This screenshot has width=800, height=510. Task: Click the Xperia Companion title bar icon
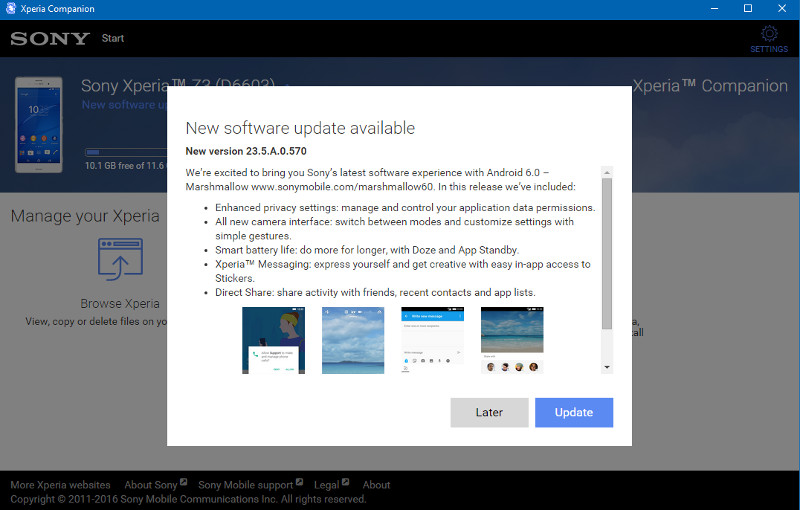pyautogui.click(x=10, y=8)
